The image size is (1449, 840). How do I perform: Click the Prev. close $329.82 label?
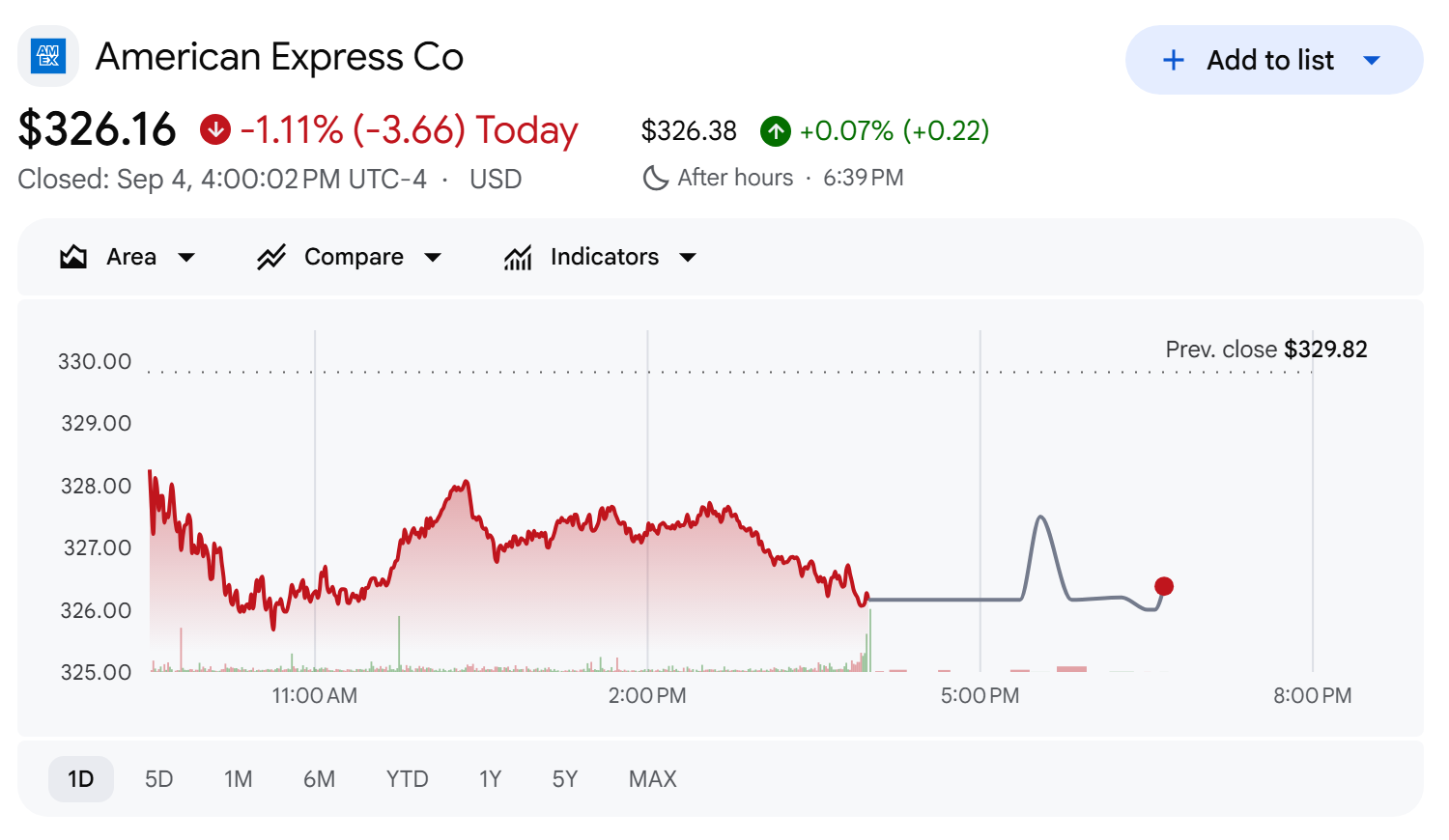[1266, 350]
